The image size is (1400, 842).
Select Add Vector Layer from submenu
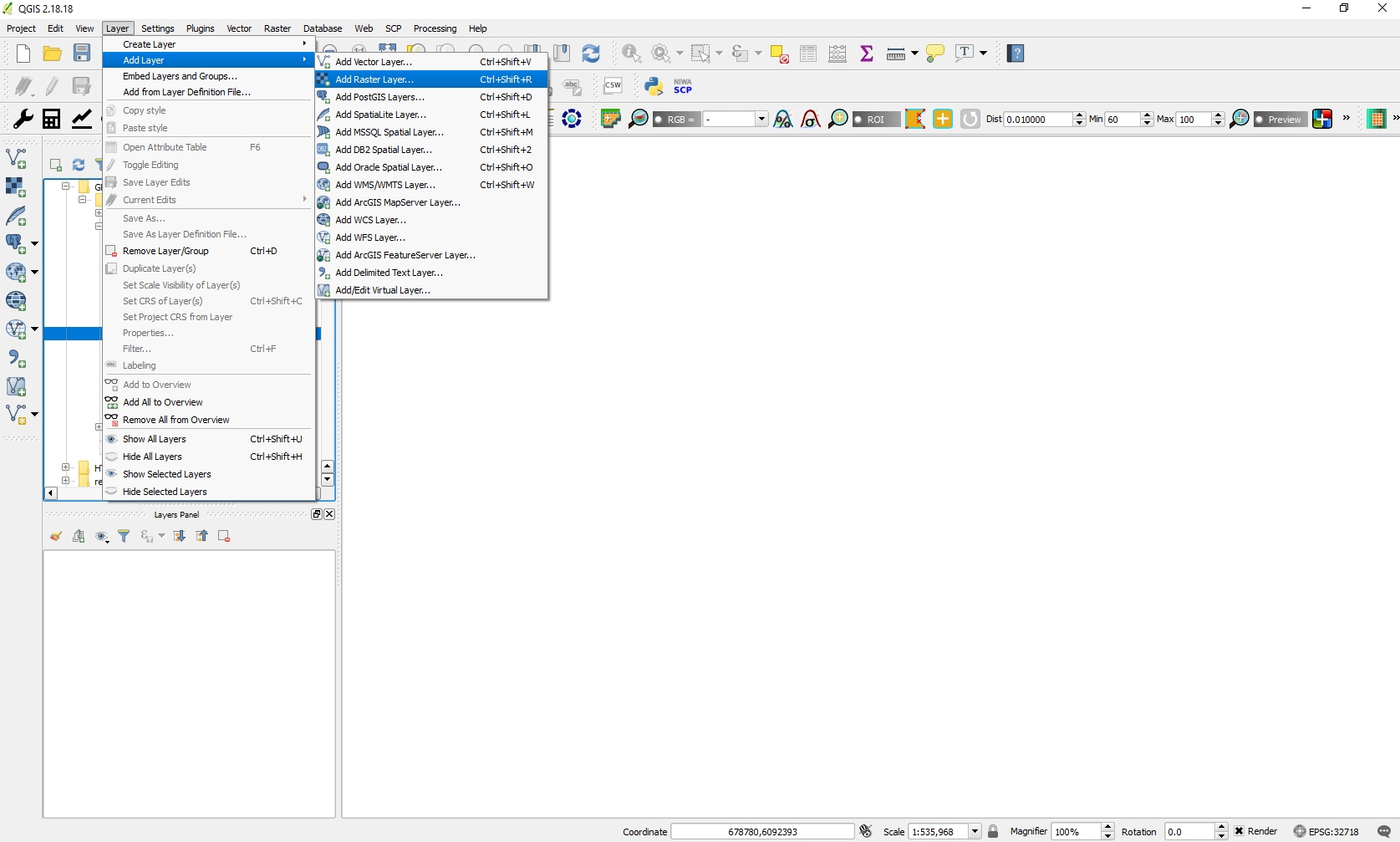pyautogui.click(x=374, y=62)
